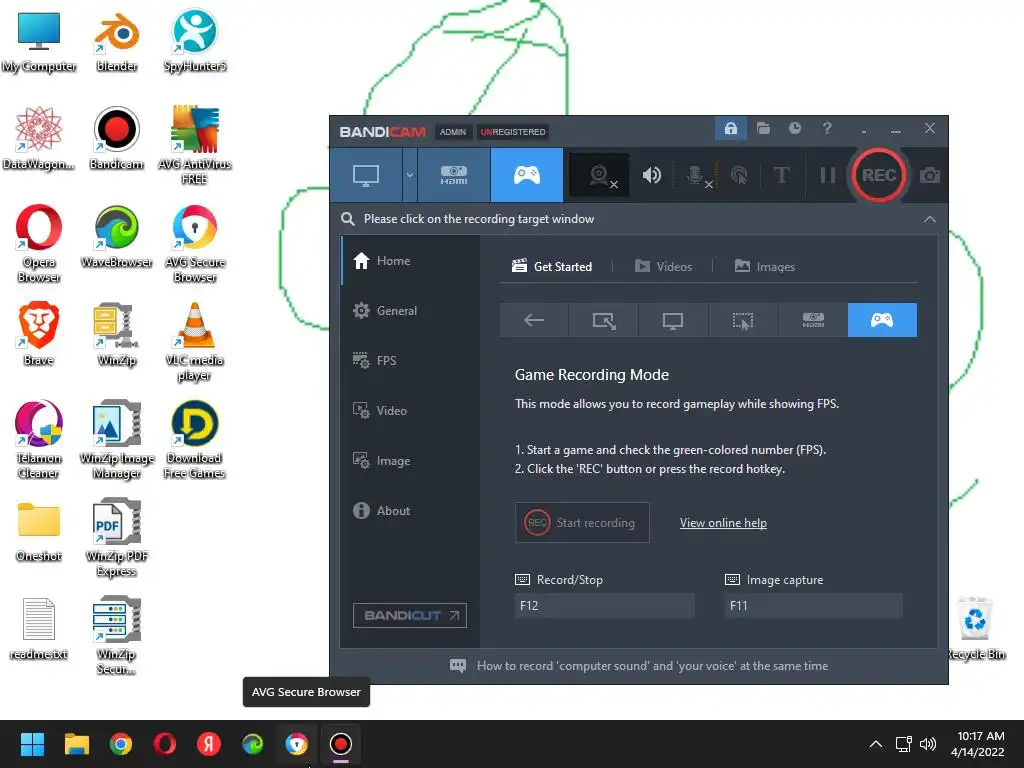Open screen mode dropdown arrow
The image size is (1024, 768).
(x=409, y=175)
